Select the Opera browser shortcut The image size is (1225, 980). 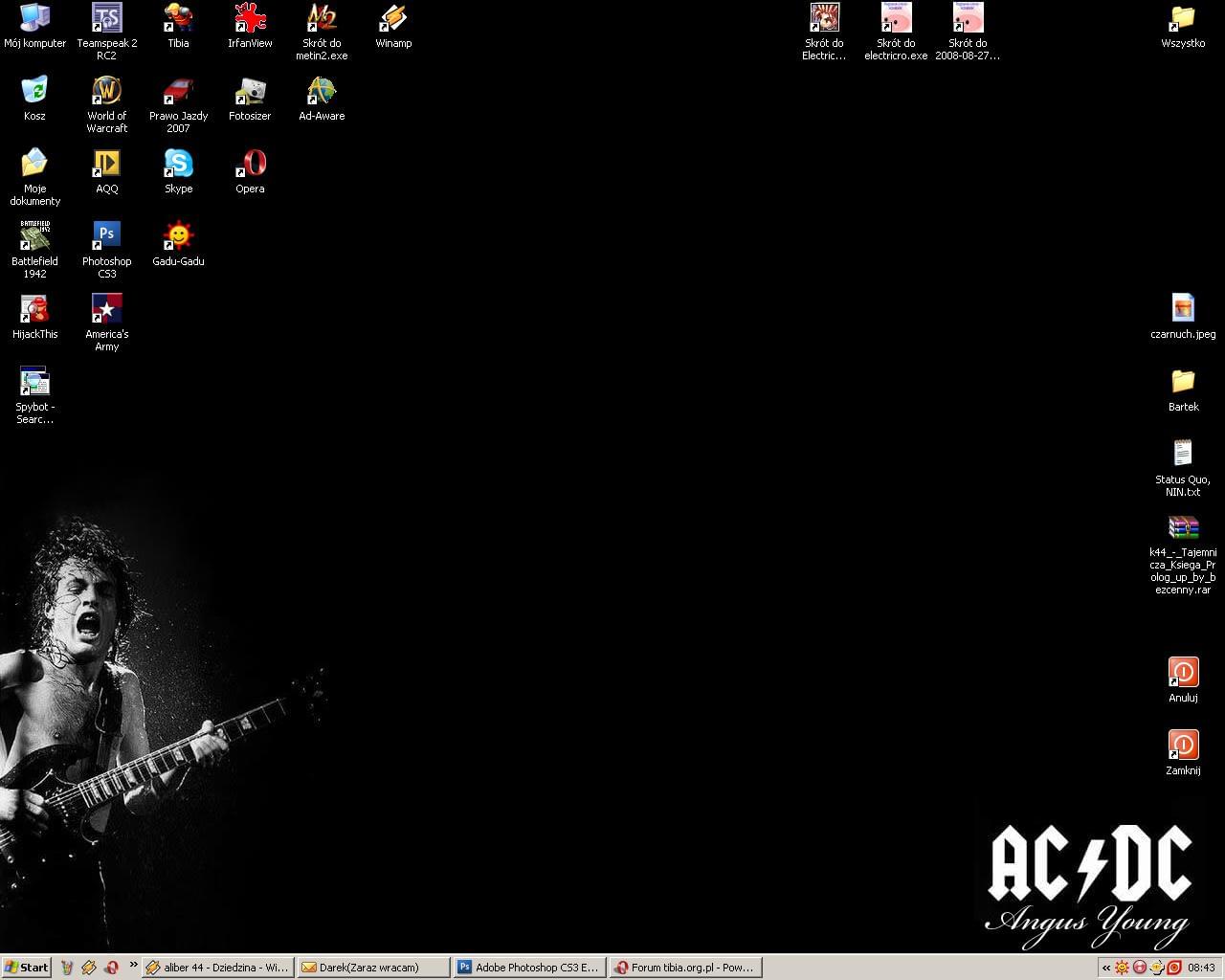(250, 171)
